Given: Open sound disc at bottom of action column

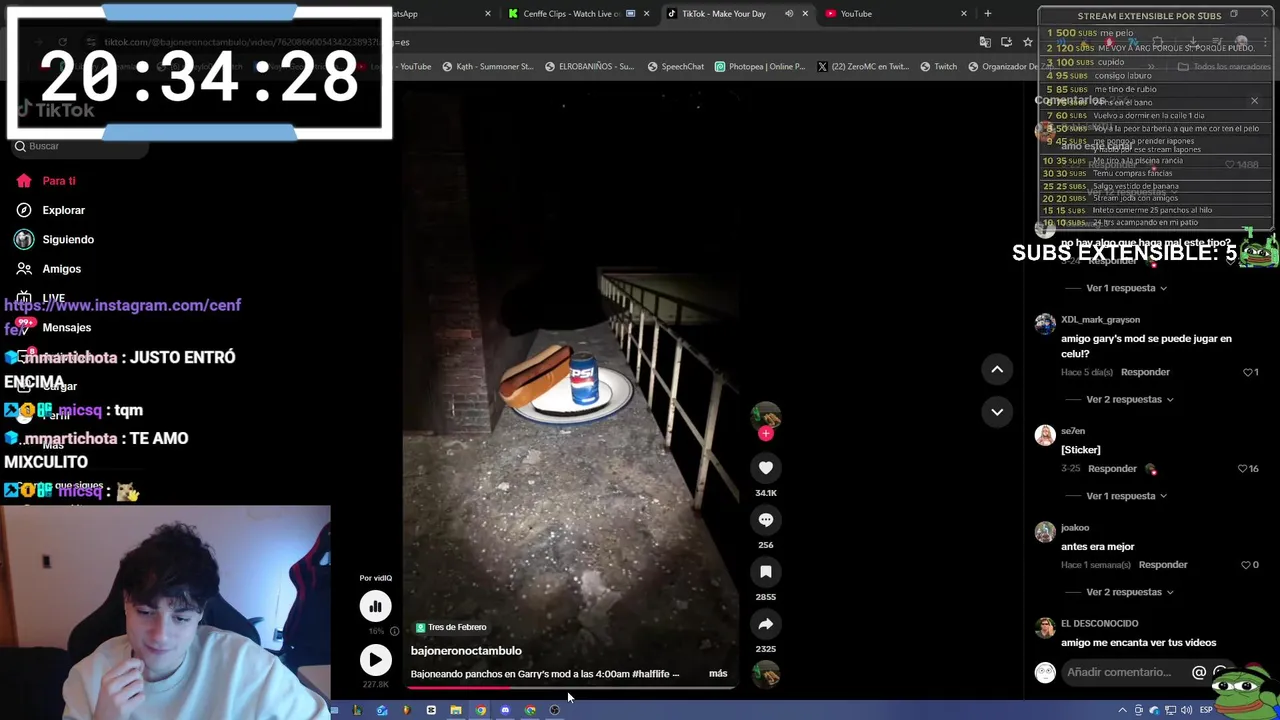Looking at the screenshot, I should [766, 677].
